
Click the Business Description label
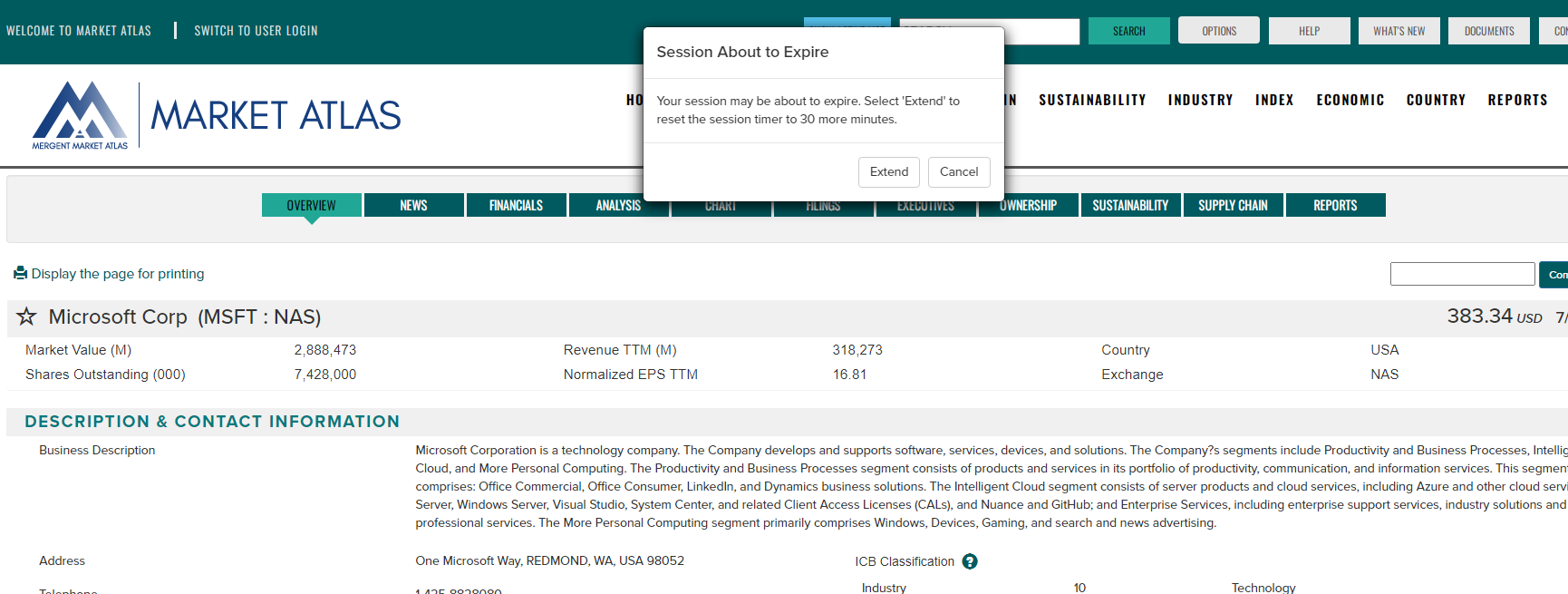pyautogui.click(x=97, y=450)
